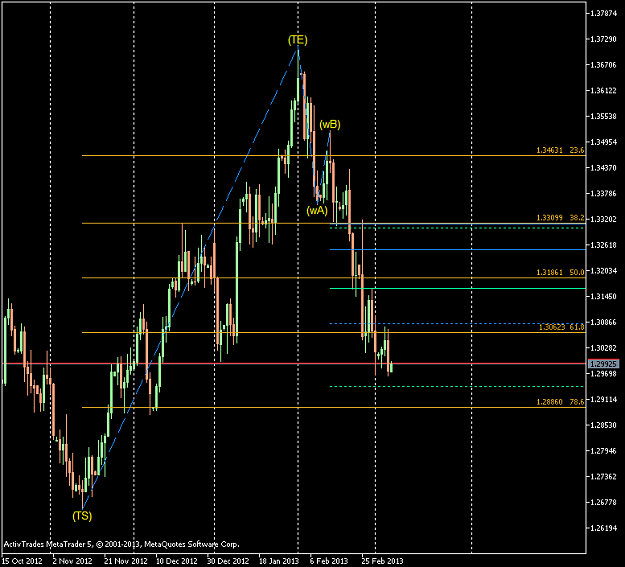Click the (TE) wave label at the peak

pos(298,40)
